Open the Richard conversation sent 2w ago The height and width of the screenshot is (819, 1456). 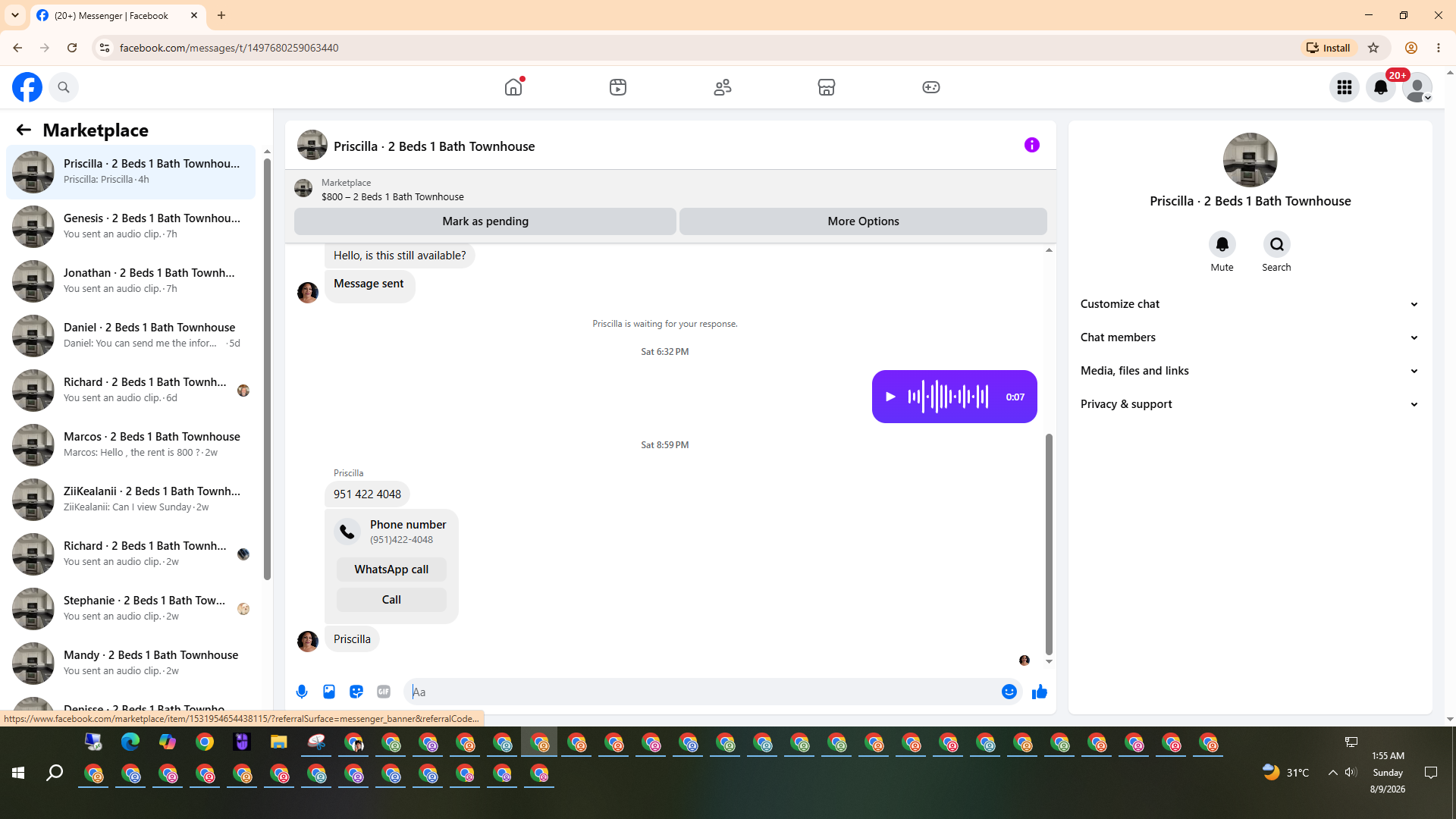(131, 554)
